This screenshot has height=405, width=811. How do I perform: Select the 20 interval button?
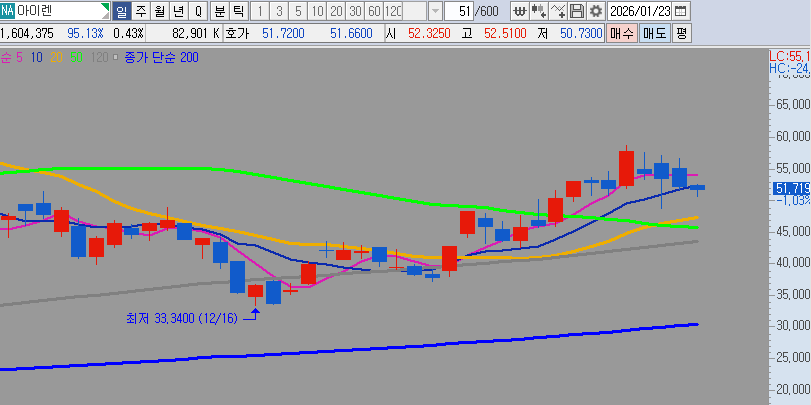[337, 10]
